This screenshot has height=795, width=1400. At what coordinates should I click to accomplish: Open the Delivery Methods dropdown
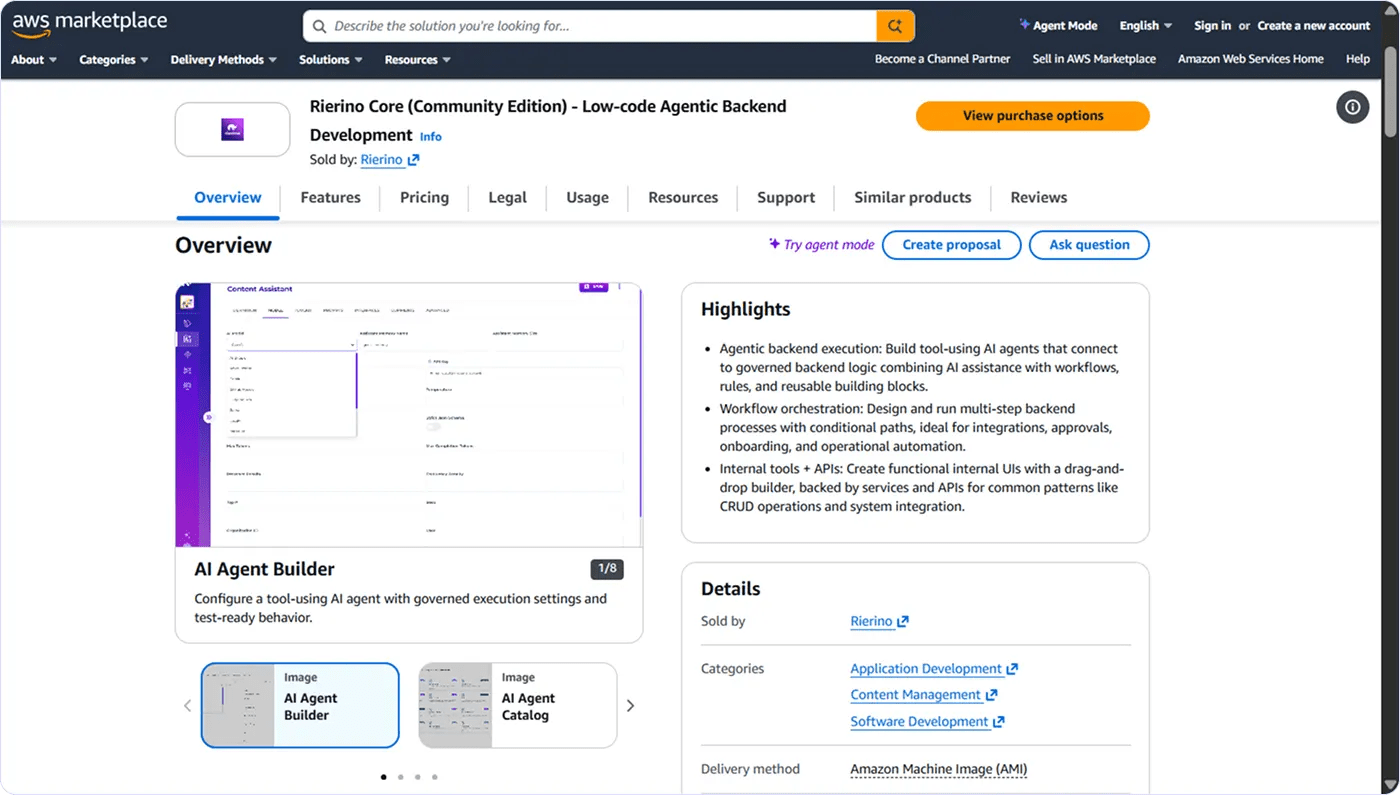coord(224,60)
